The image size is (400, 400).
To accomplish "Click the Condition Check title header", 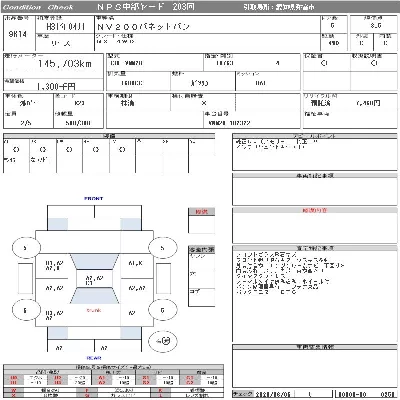I will pos(38,7).
